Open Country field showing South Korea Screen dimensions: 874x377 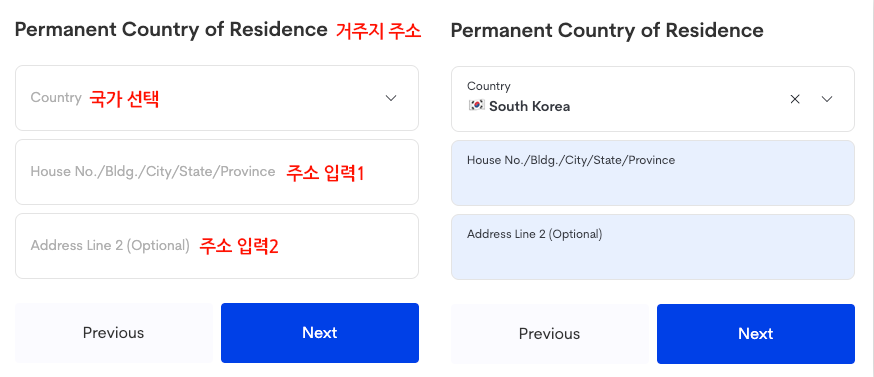tap(653, 99)
